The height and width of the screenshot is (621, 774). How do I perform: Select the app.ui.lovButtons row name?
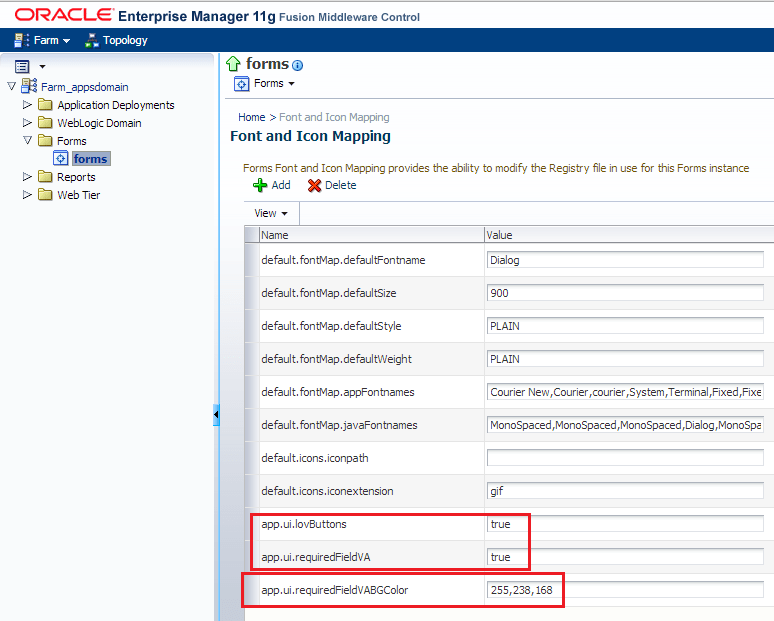(x=304, y=524)
